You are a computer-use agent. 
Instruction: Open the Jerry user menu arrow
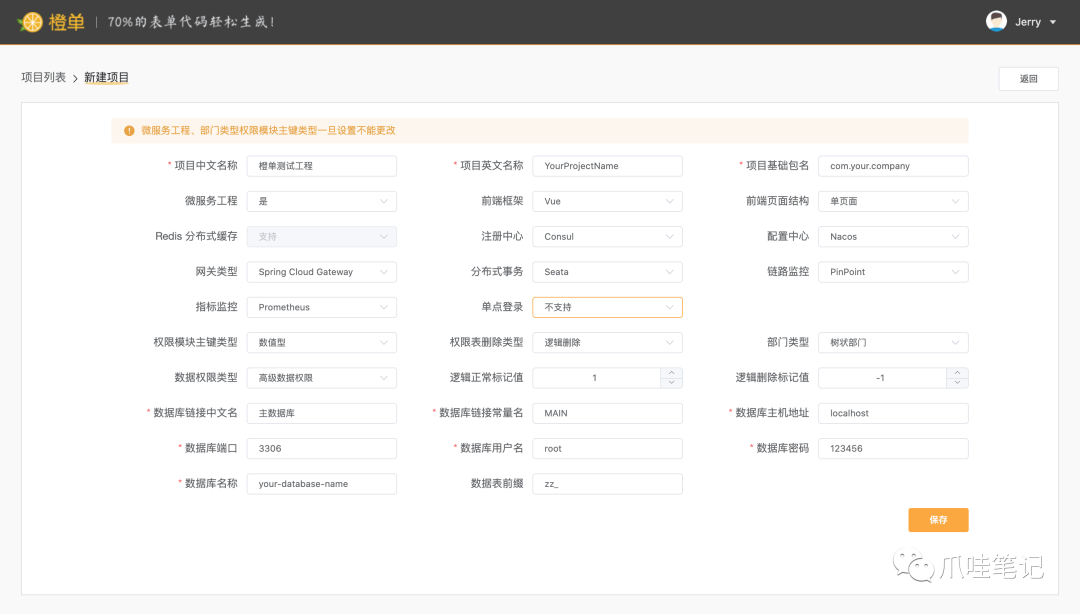click(x=1053, y=22)
